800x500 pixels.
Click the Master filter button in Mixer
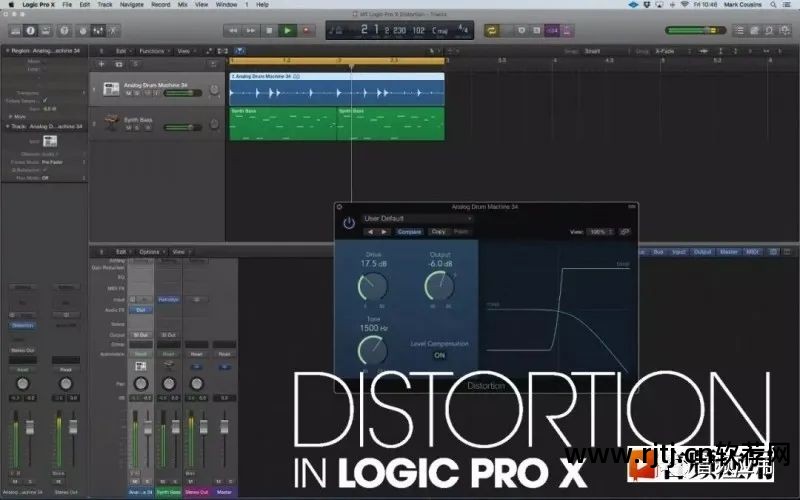pos(729,252)
